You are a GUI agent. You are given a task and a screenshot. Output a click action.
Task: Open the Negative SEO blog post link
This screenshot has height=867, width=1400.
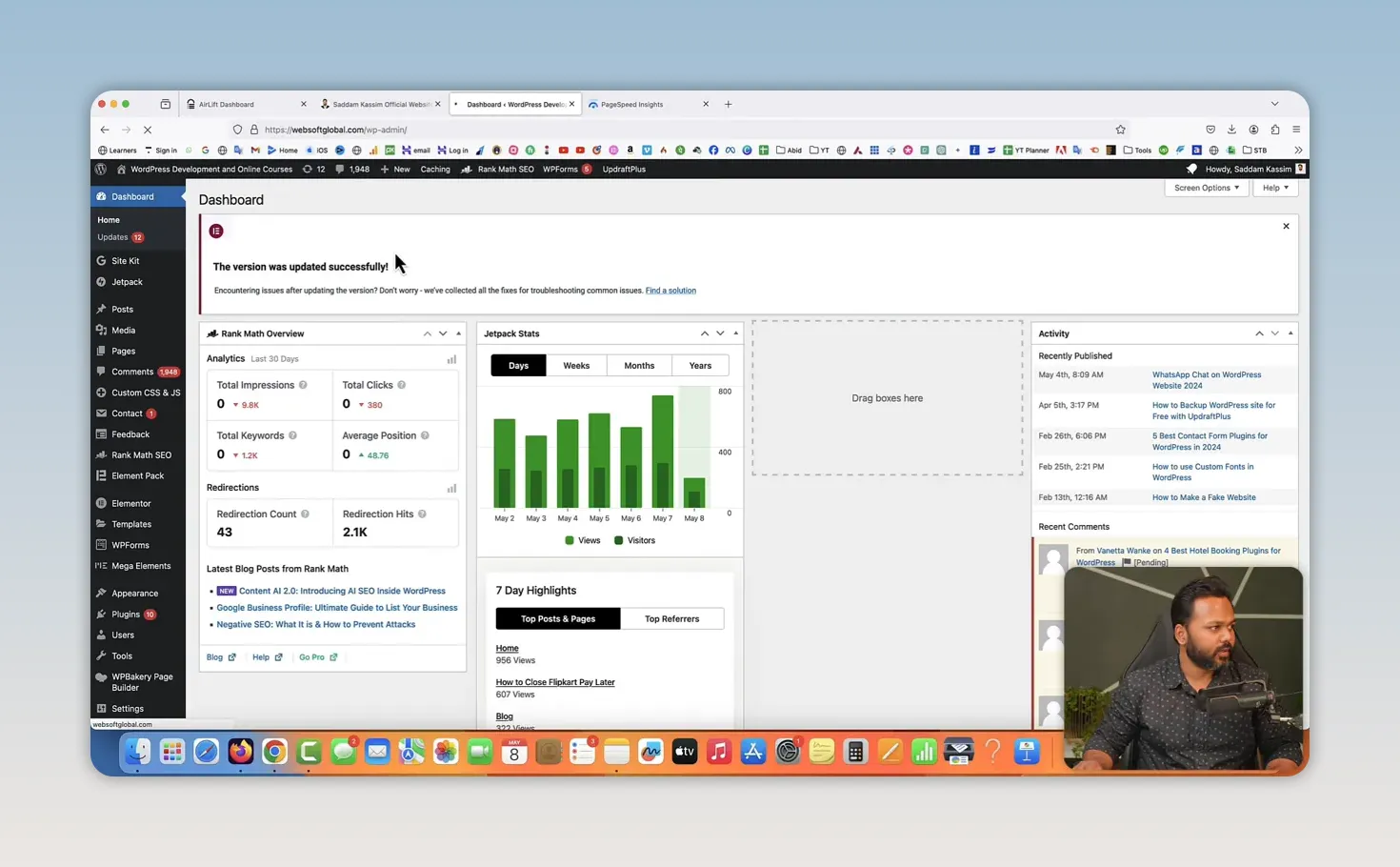(x=316, y=625)
